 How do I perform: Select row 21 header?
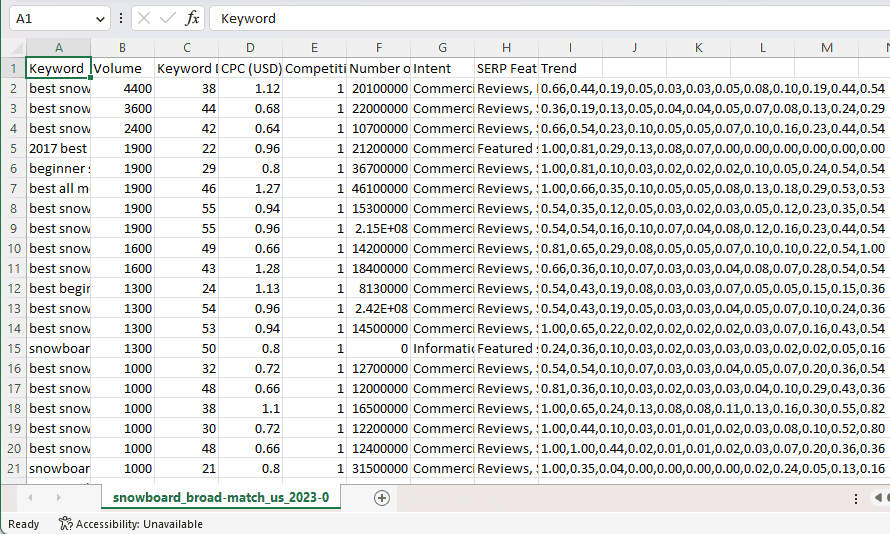[13, 468]
